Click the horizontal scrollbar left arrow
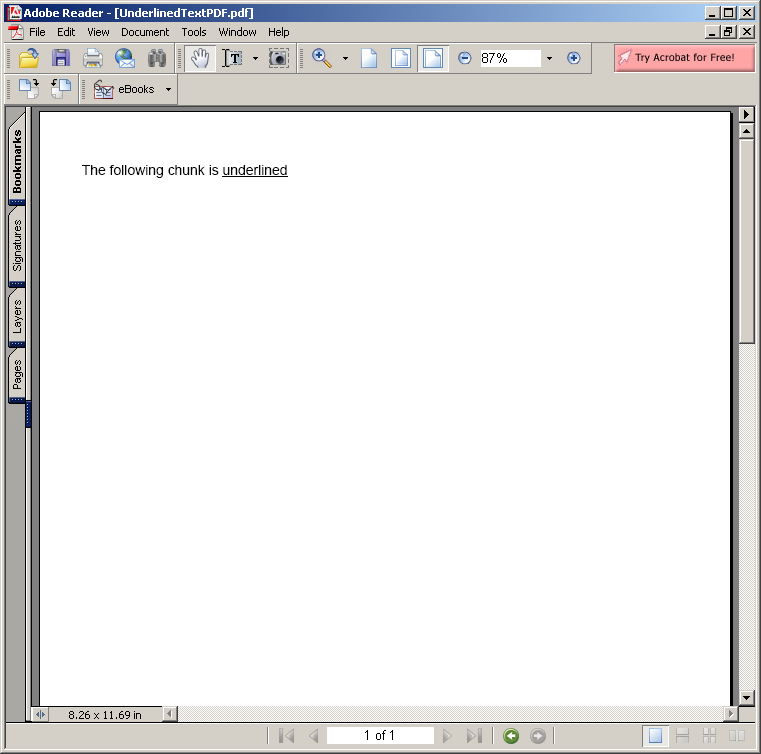The height and width of the screenshot is (754, 761). (x=169, y=714)
